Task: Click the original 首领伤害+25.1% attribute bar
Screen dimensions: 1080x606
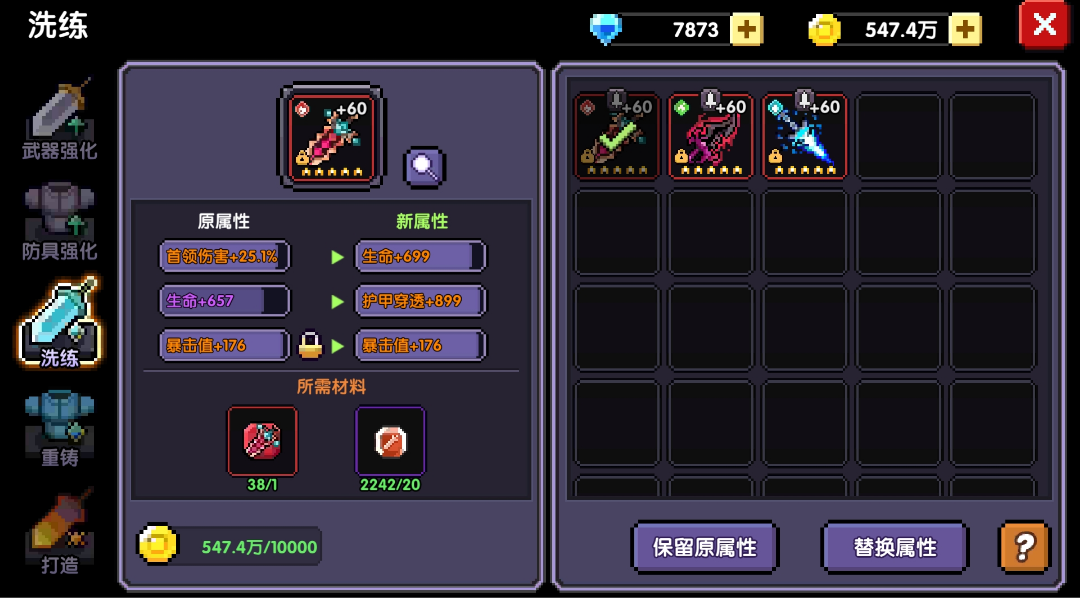Action: pyautogui.click(x=225, y=256)
